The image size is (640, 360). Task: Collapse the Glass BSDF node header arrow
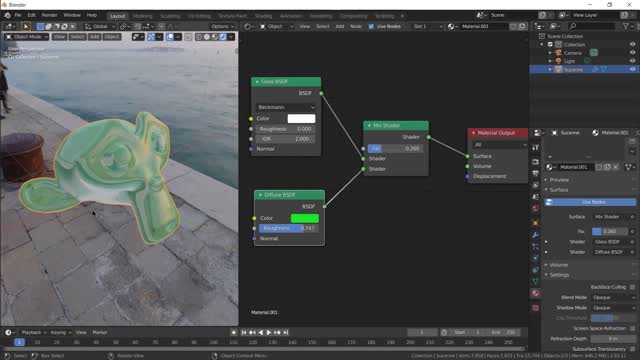[257, 82]
